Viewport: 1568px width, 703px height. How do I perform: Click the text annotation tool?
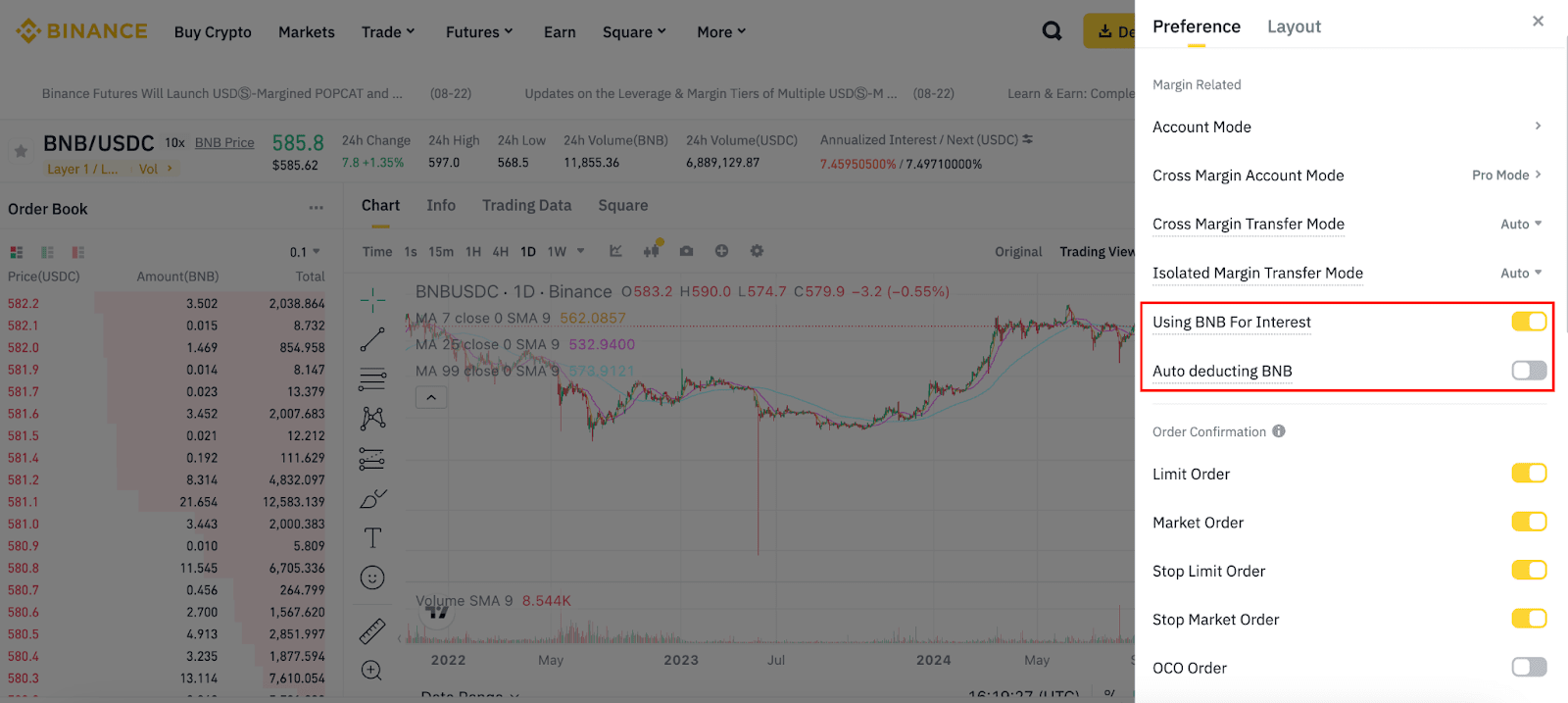click(x=372, y=538)
